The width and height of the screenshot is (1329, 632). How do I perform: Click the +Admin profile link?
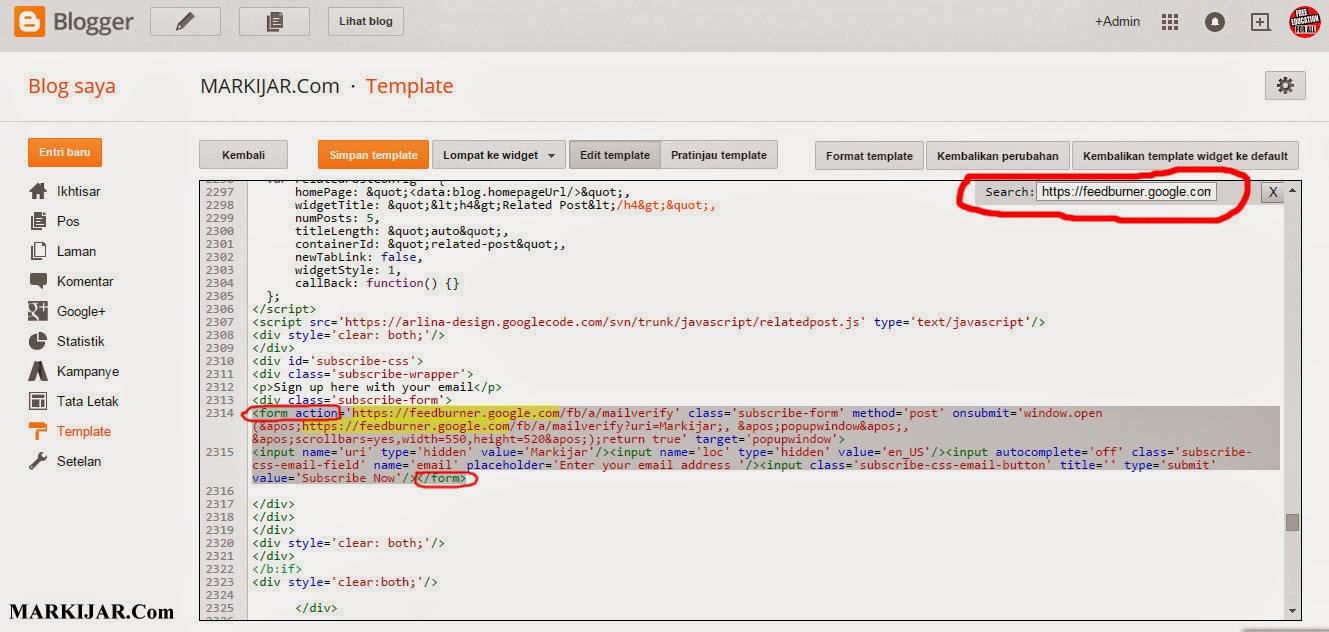(x=1117, y=21)
